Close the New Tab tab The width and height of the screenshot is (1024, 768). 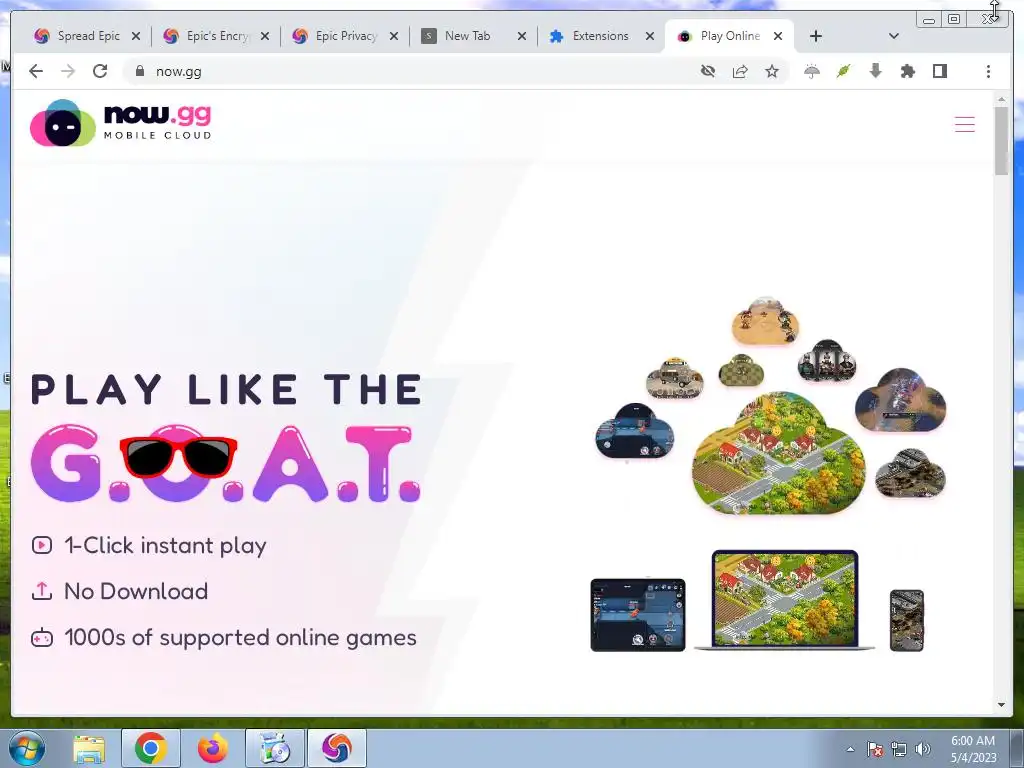[x=522, y=36]
